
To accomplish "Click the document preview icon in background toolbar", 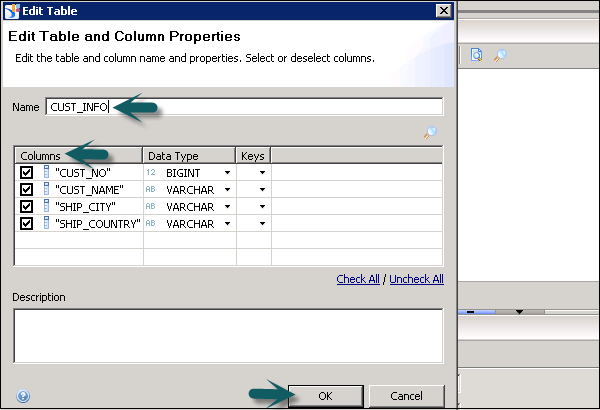I will click(x=477, y=56).
